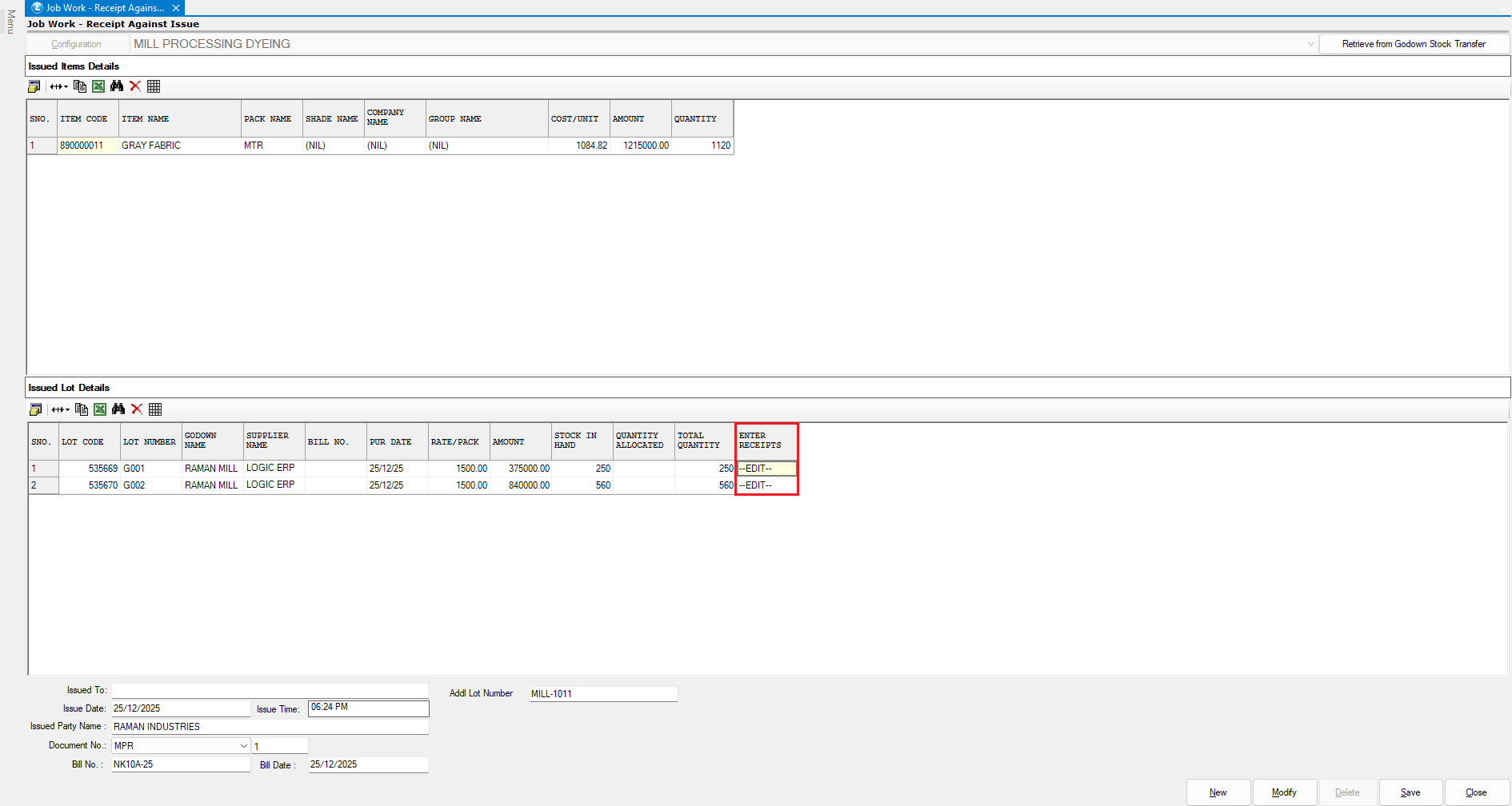Screen dimensions: 1512x806
Task: Click the Addl Lot Number field
Action: [x=602, y=694]
